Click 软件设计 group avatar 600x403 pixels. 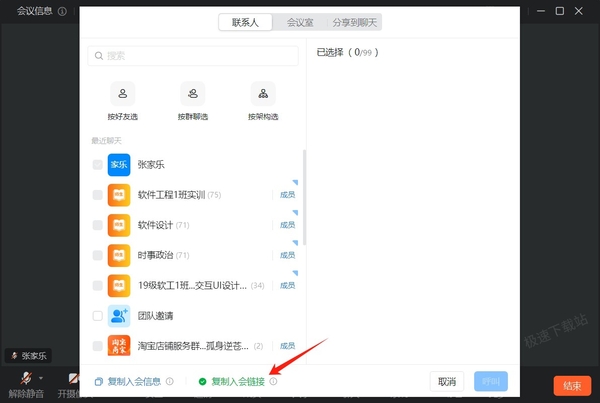click(x=119, y=225)
